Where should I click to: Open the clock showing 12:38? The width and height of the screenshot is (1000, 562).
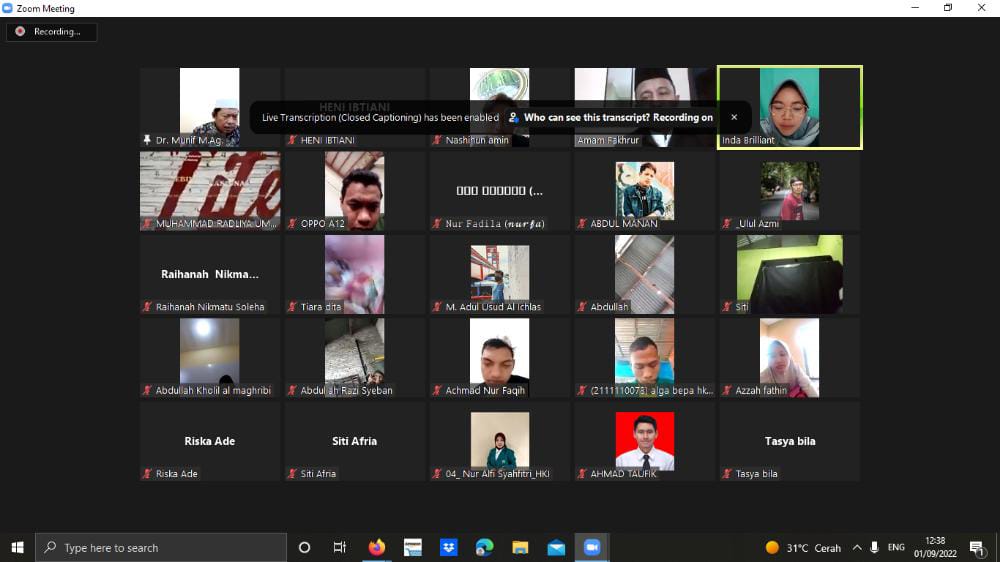935,548
